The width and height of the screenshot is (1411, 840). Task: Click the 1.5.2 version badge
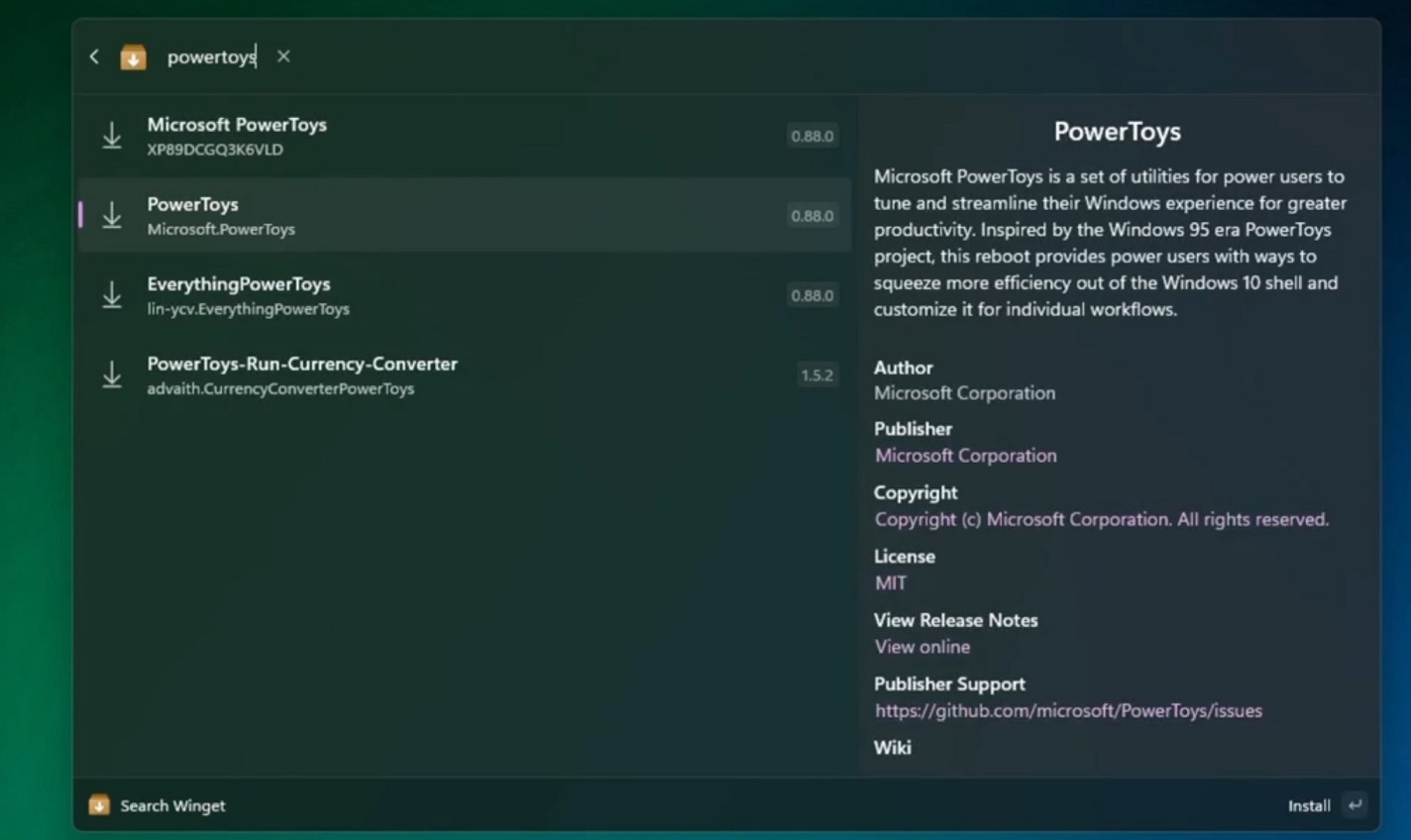[x=816, y=374]
